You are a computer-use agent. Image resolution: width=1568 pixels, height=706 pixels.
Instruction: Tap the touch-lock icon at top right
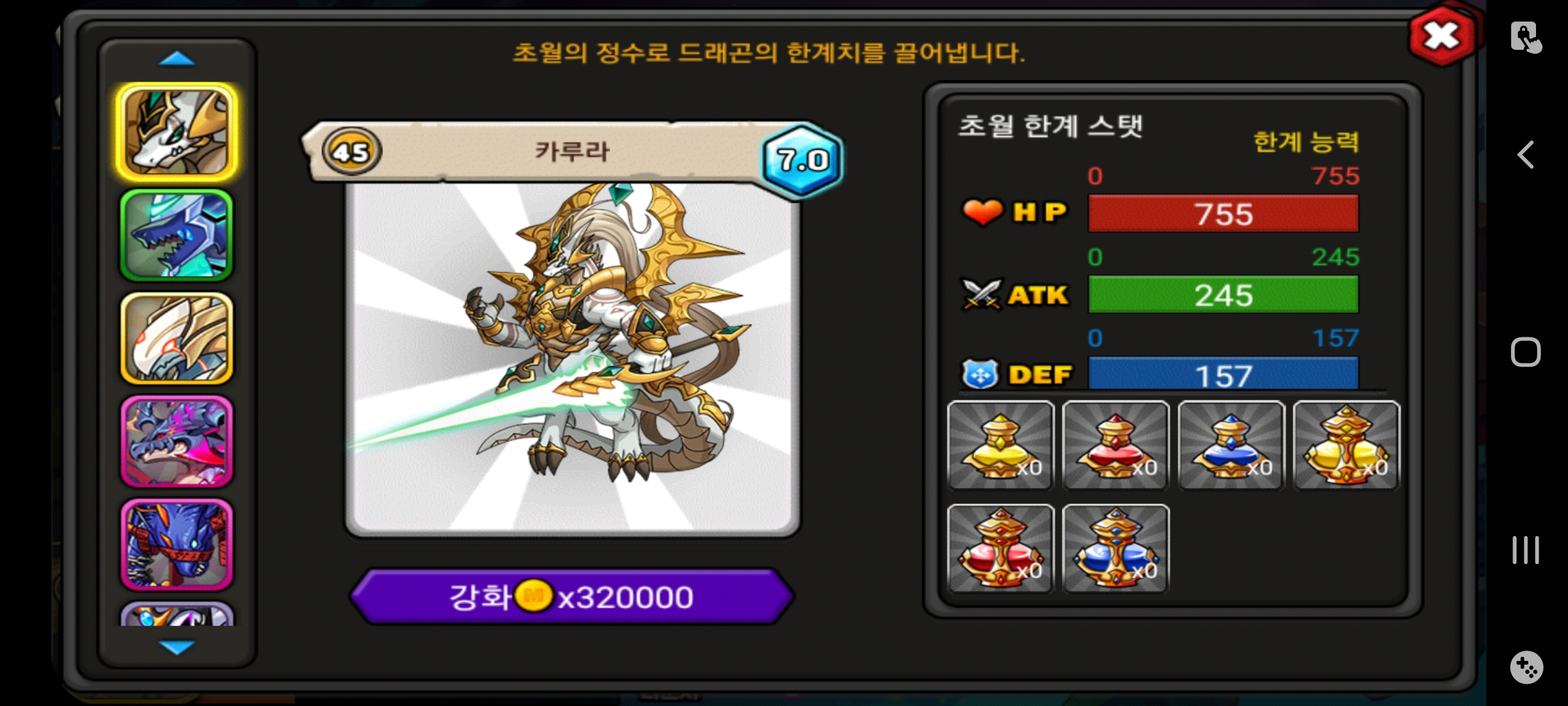(x=1526, y=37)
